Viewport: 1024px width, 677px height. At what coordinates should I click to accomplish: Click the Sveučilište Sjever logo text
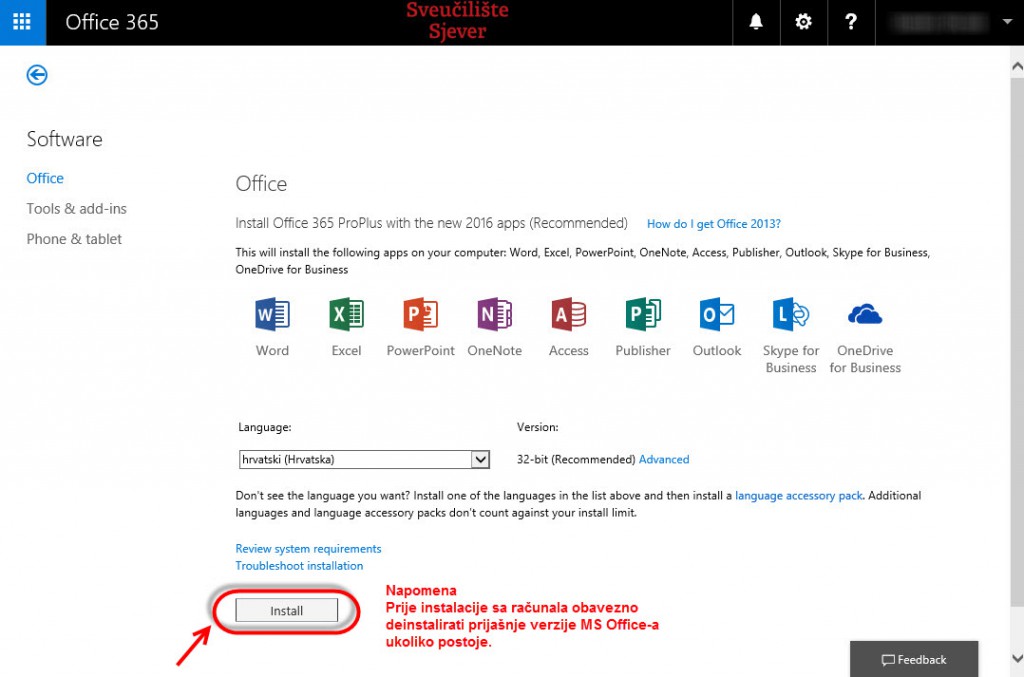click(x=457, y=20)
